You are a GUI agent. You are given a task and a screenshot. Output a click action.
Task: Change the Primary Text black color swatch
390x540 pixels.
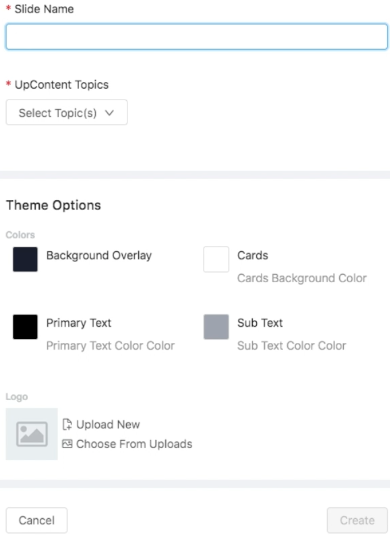[x=25, y=326]
